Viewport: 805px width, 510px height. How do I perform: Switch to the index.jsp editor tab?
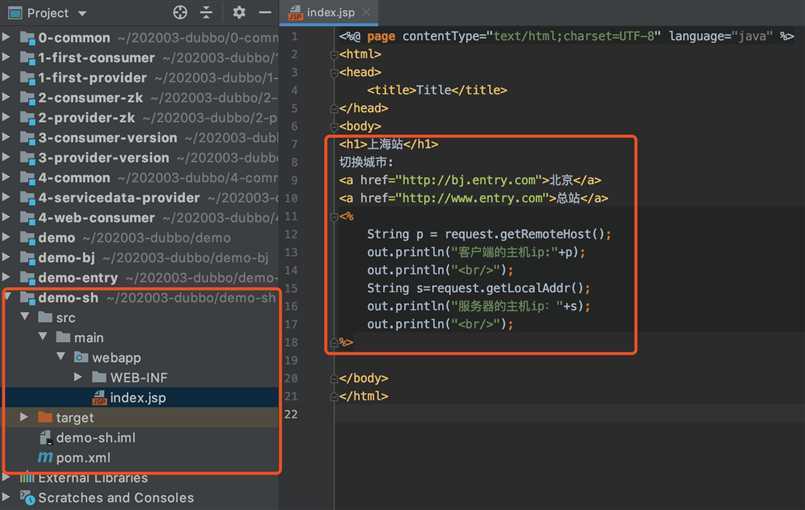(x=331, y=13)
